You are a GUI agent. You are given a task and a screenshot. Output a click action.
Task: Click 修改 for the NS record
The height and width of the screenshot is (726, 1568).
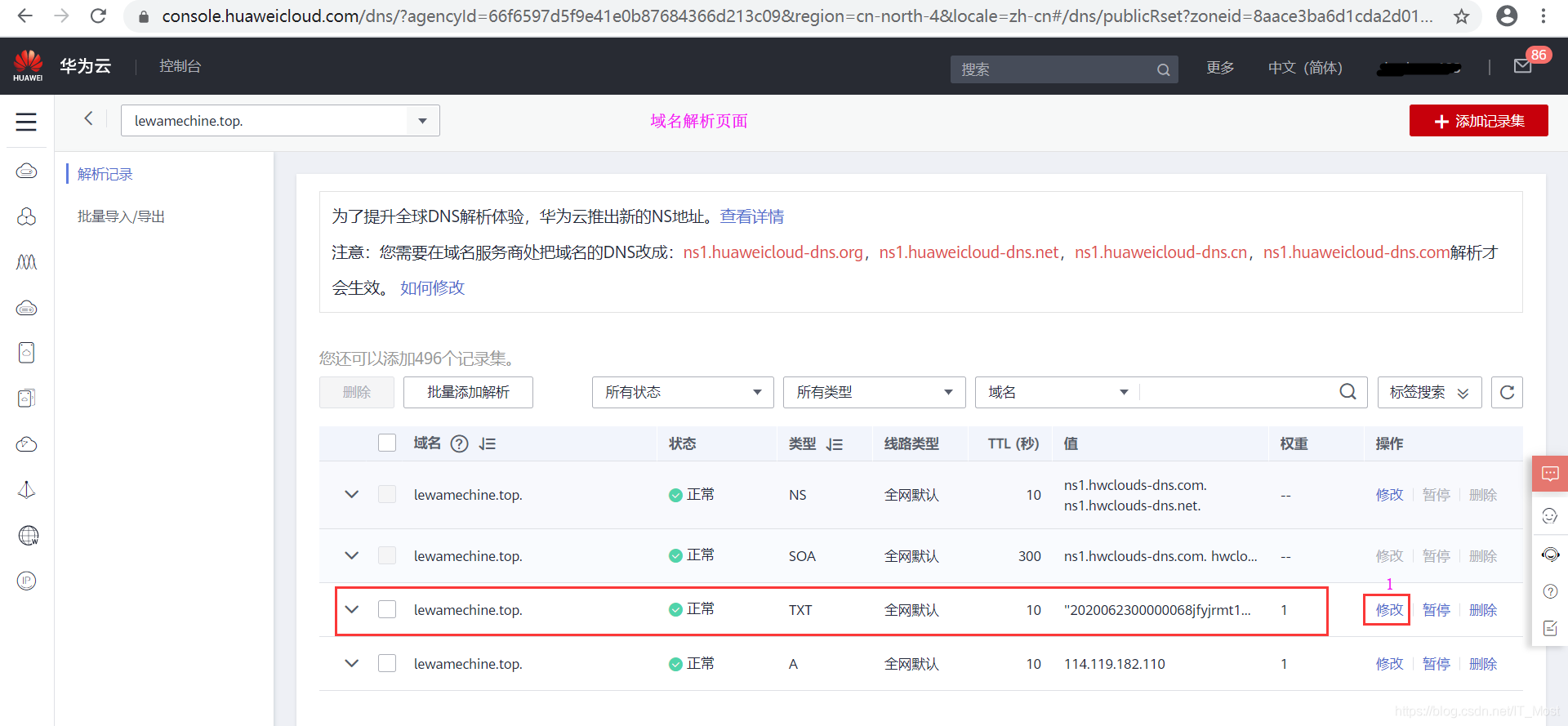pyautogui.click(x=1389, y=495)
